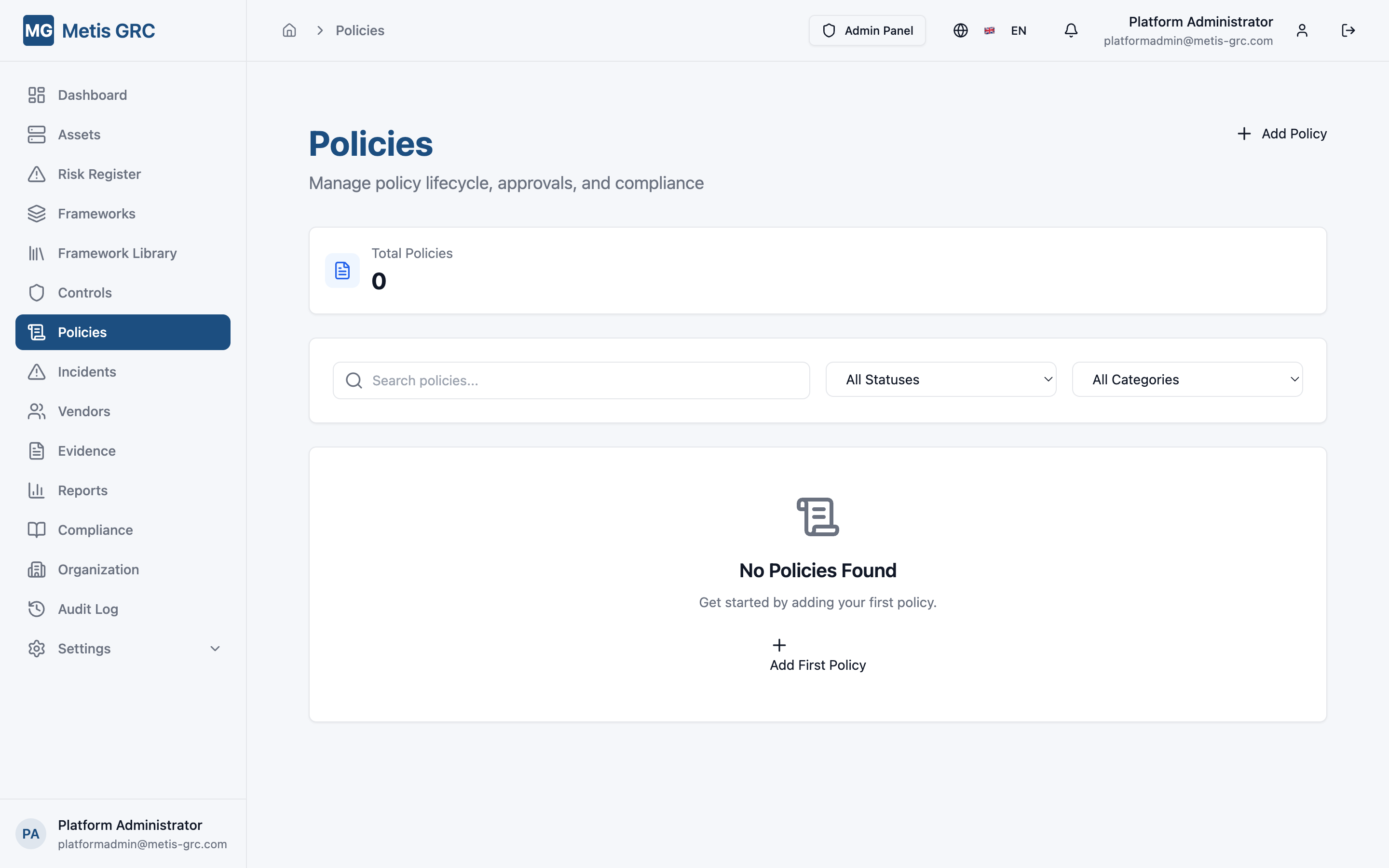
Task: Switch to the Compliance section
Action: click(95, 529)
